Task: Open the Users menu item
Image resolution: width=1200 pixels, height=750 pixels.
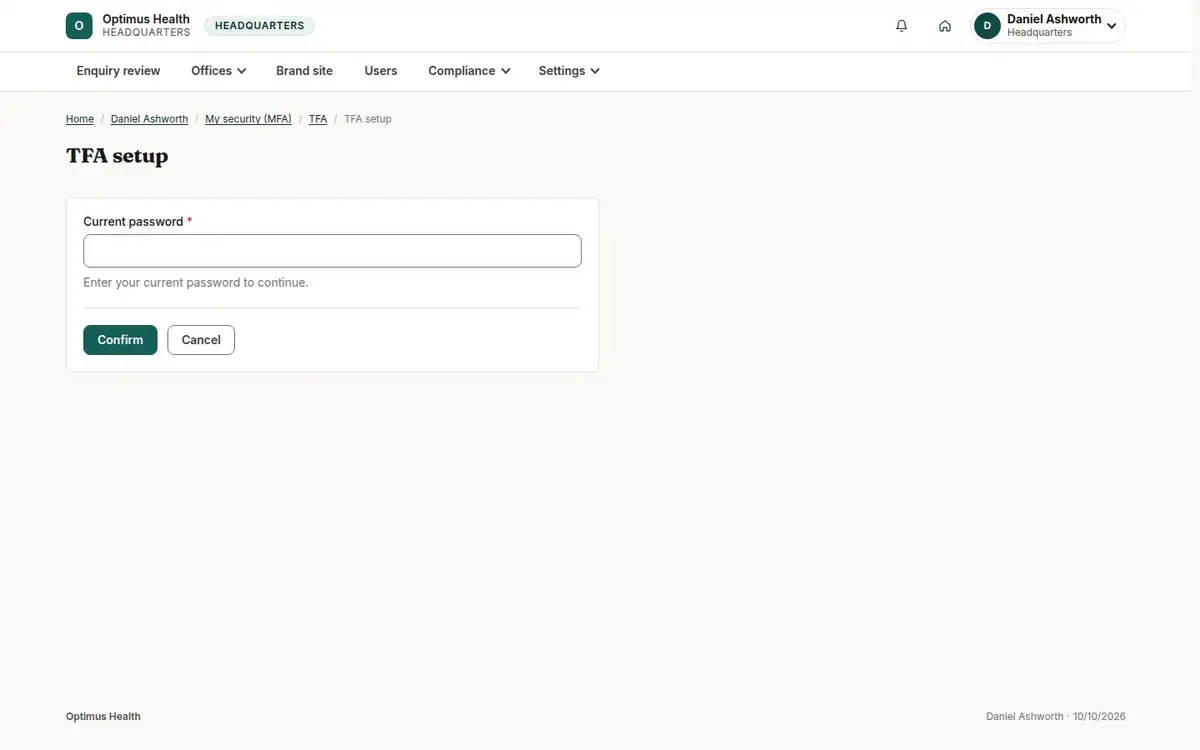Action: pyautogui.click(x=381, y=71)
